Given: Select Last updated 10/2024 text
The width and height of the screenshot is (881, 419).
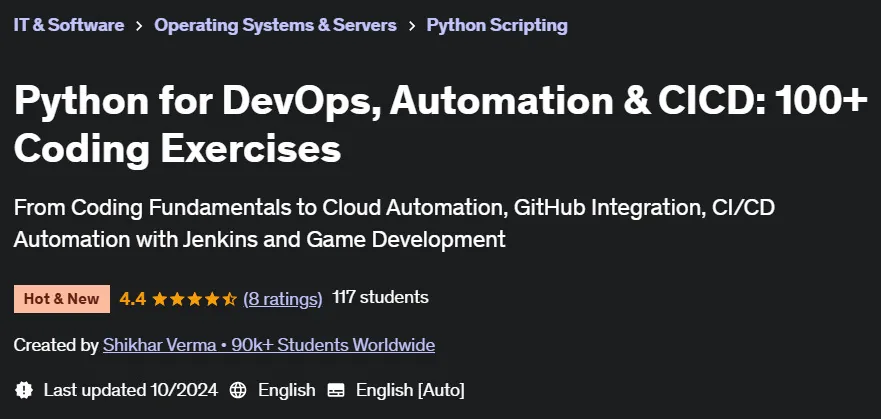Looking at the screenshot, I should click(x=130, y=390).
